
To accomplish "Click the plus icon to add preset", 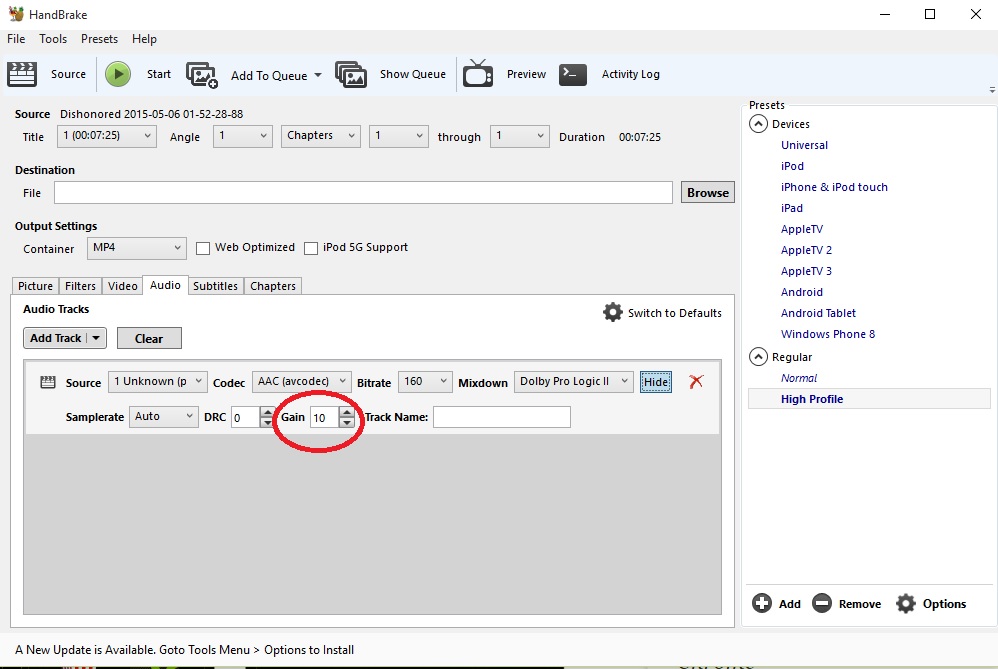I will [762, 603].
